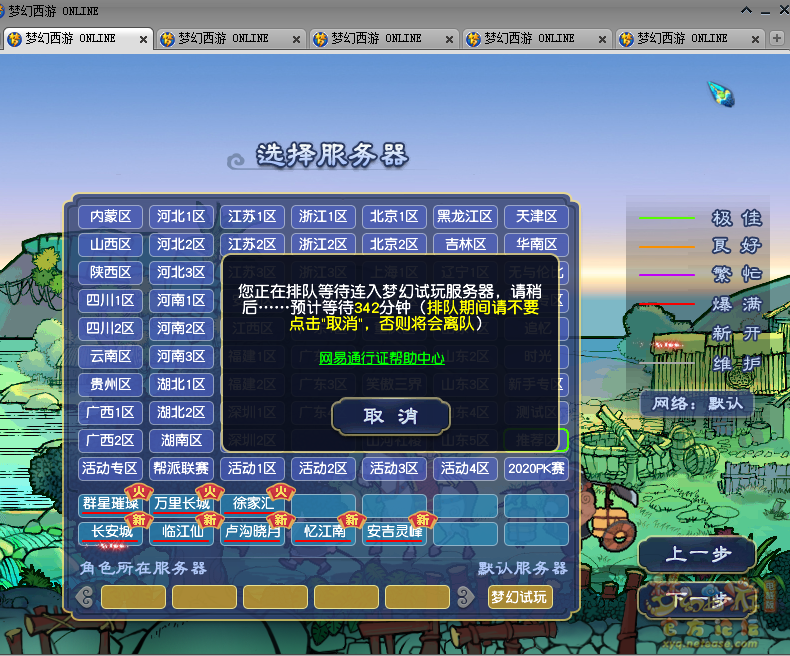Go back with the 上一步 button
The height and width of the screenshot is (656, 790).
[700, 555]
